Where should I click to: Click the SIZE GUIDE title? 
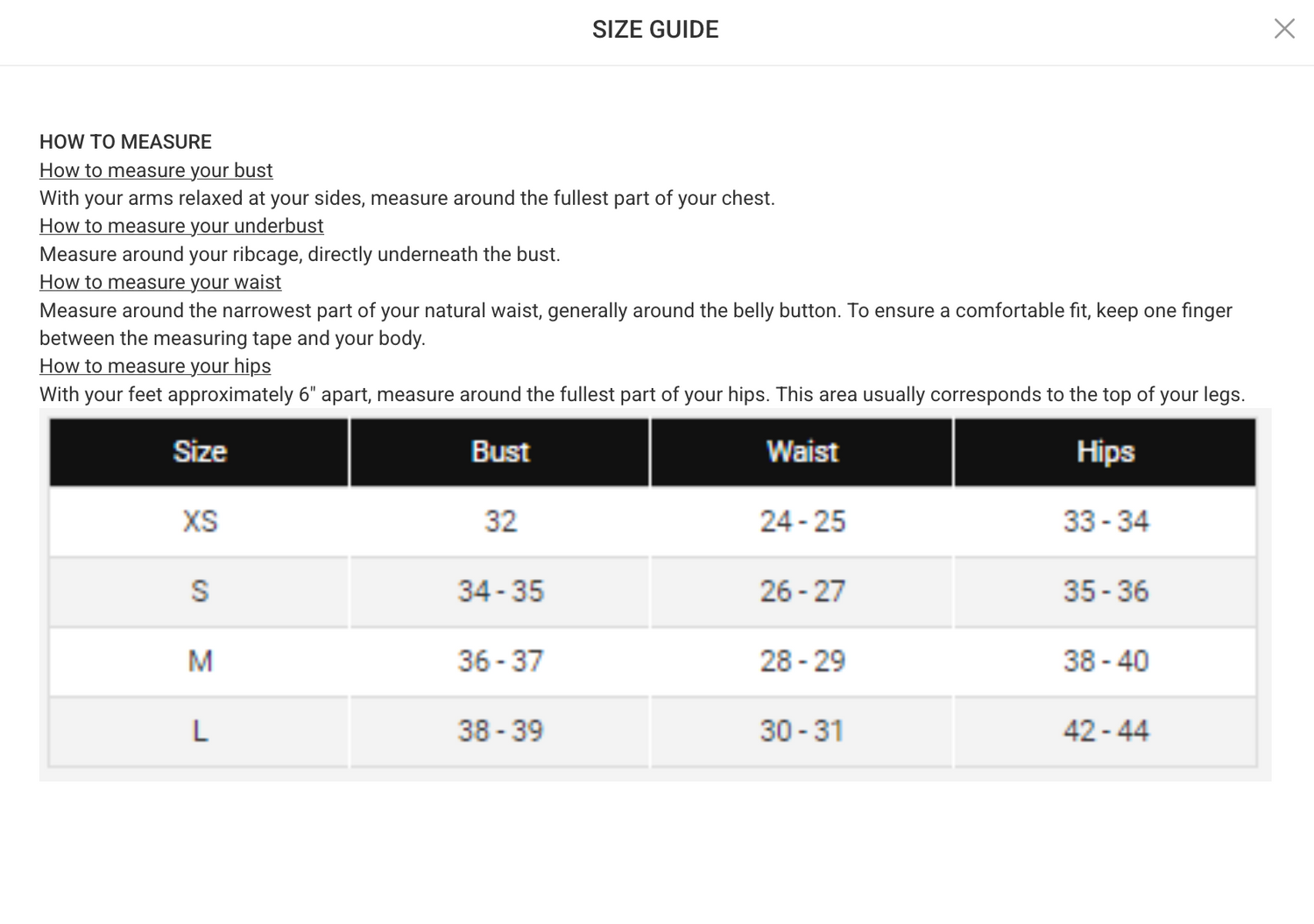click(655, 30)
